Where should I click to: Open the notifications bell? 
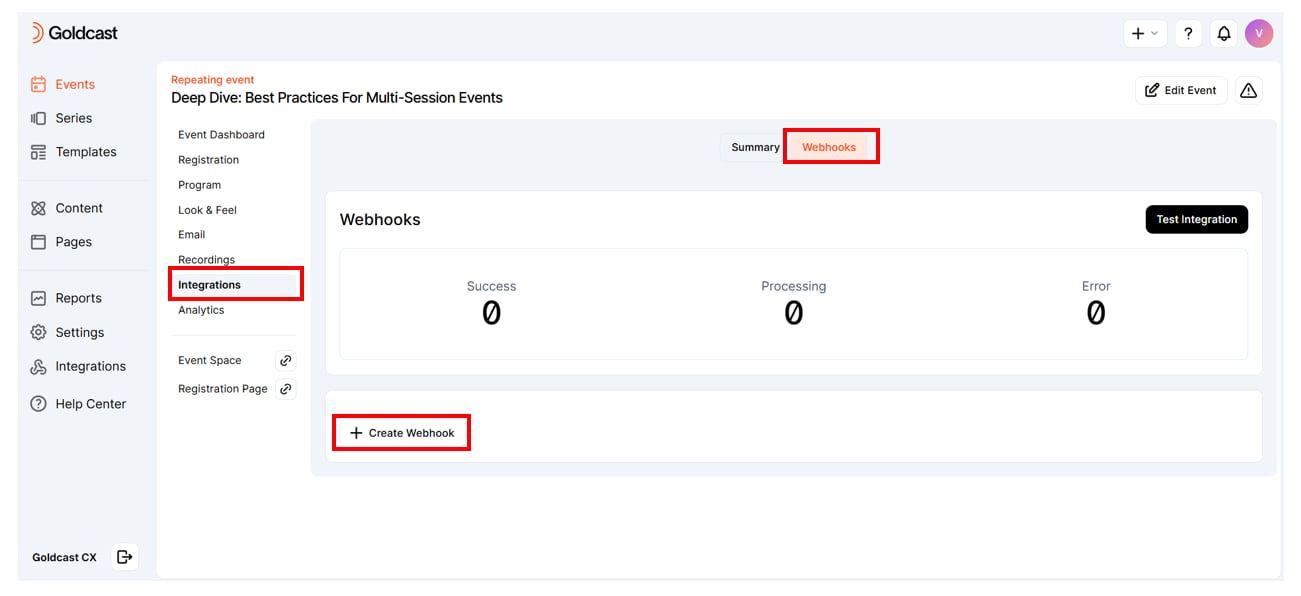pyautogui.click(x=1224, y=33)
